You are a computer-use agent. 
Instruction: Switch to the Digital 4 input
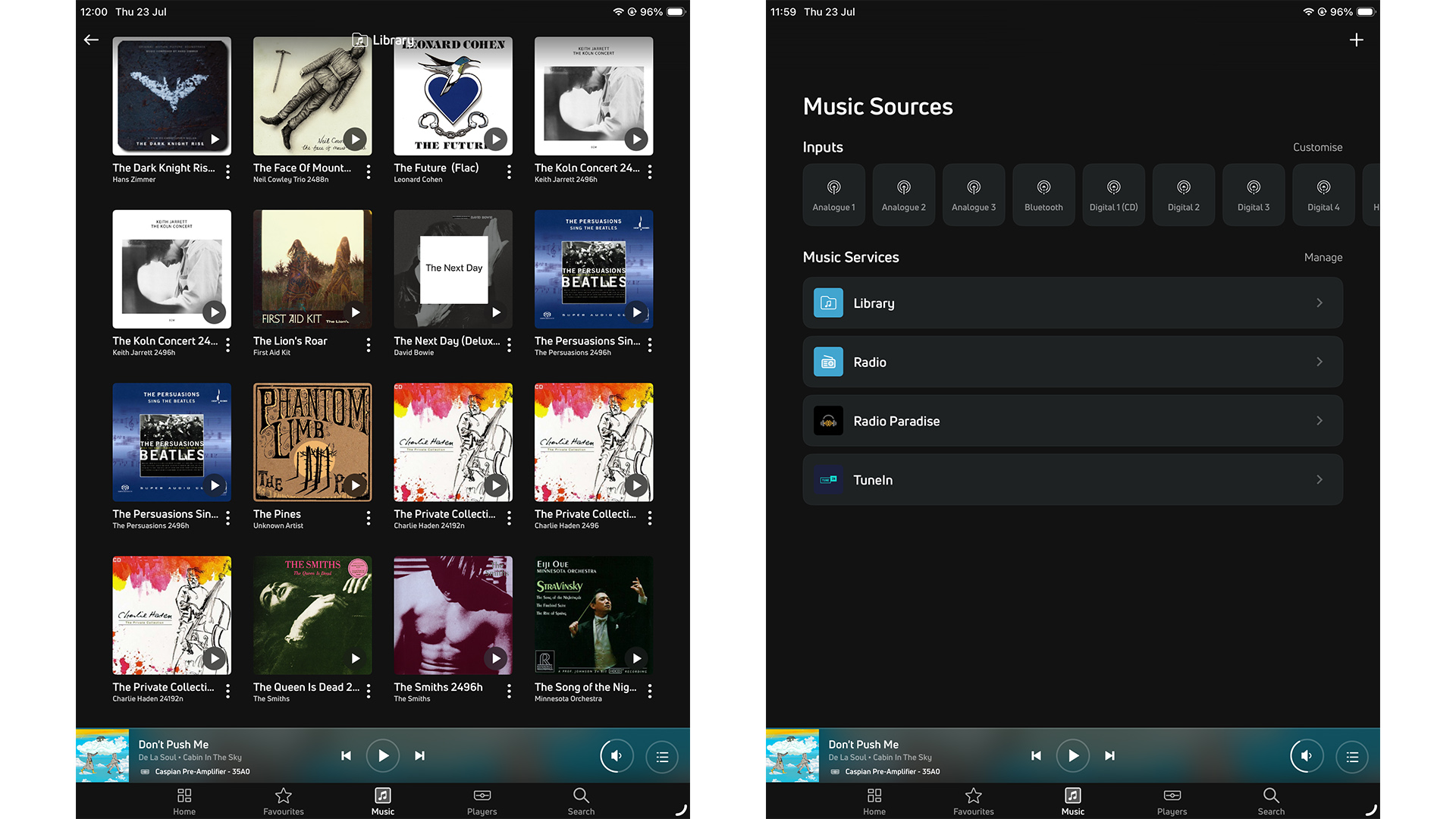tap(1323, 195)
